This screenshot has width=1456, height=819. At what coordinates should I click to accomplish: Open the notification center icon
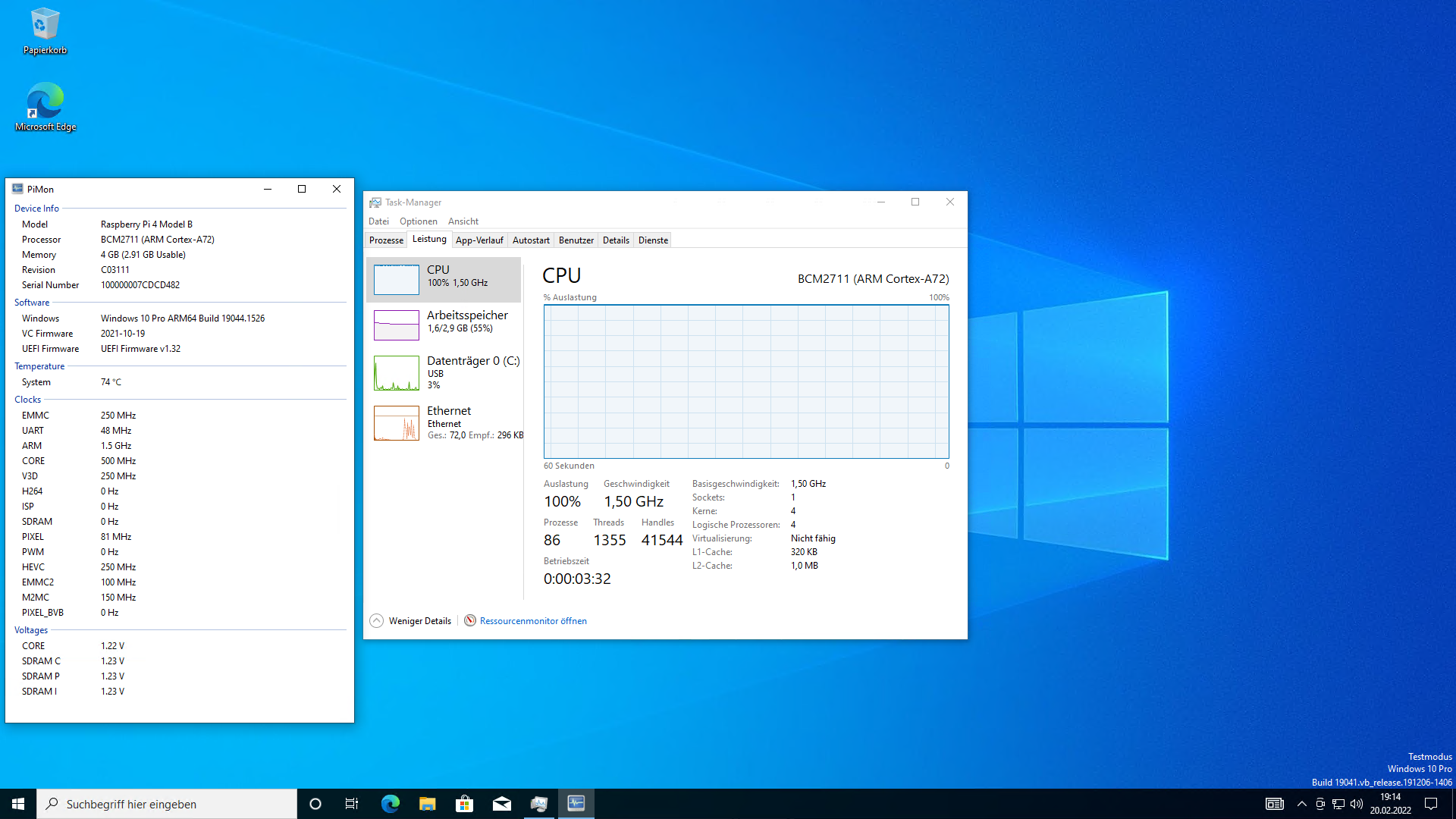[x=1431, y=804]
